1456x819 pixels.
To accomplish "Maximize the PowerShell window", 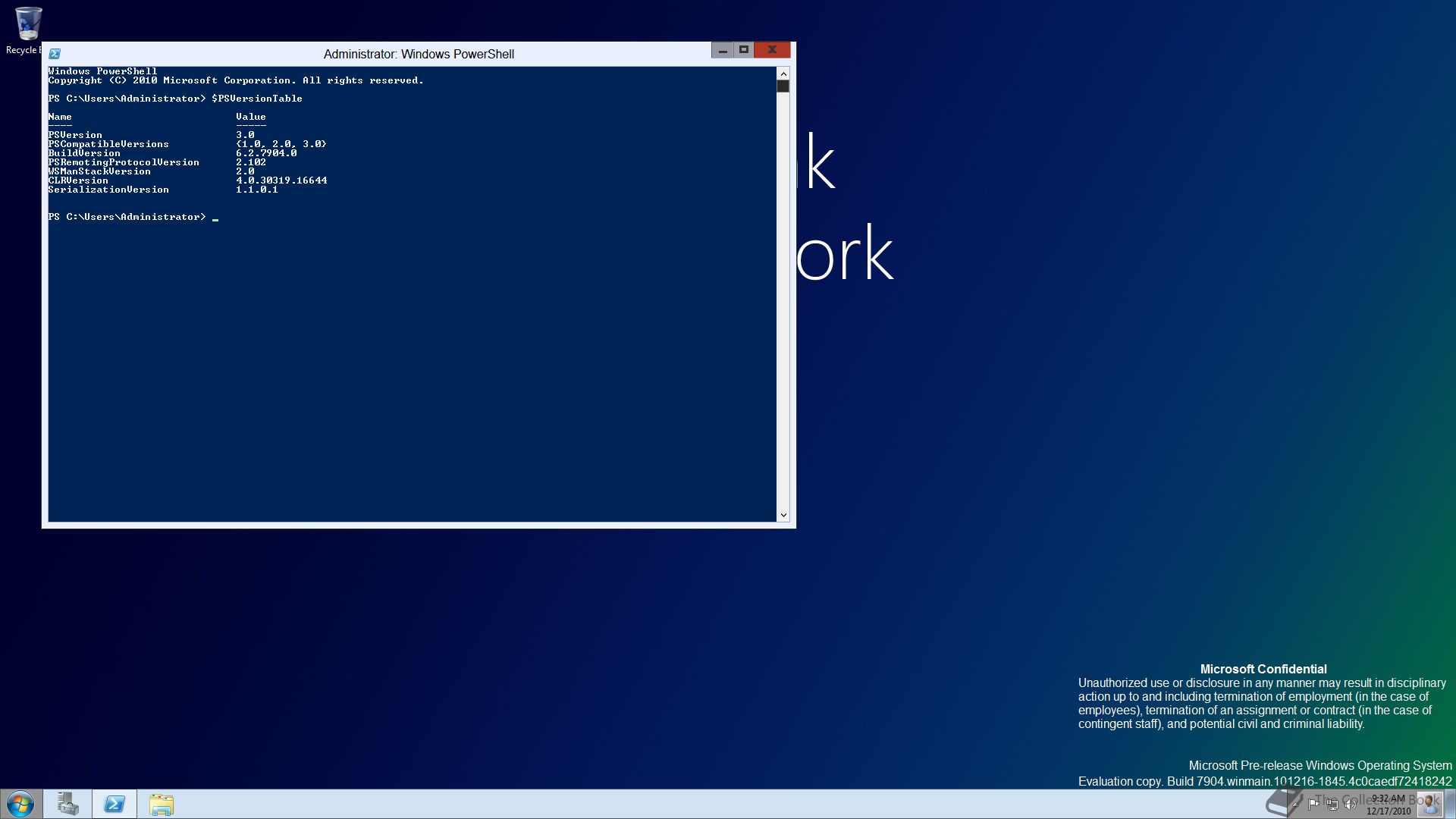I will coord(744,50).
